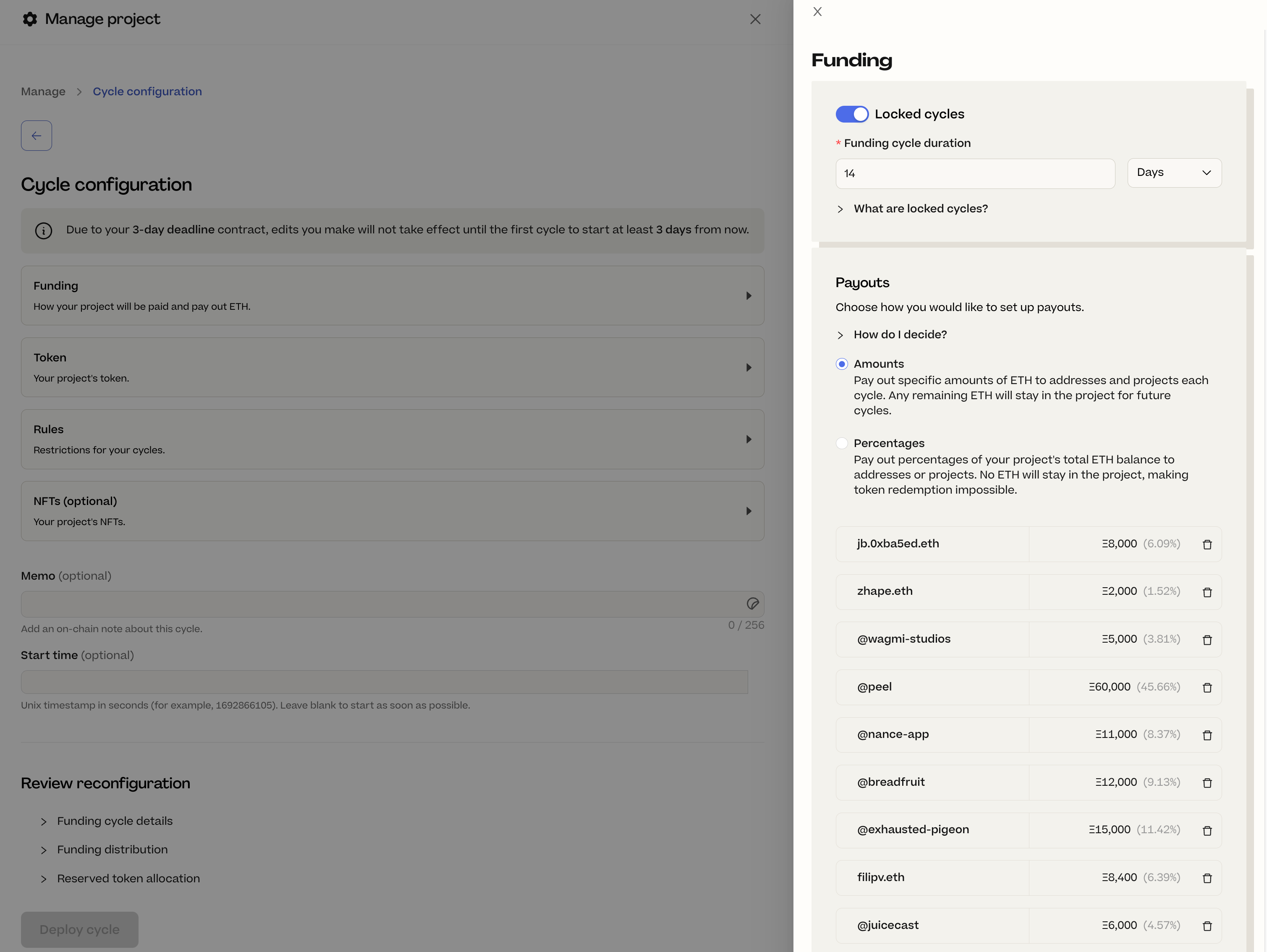Select the Percentages payout option
Image resolution: width=1267 pixels, height=952 pixels.
pos(842,443)
